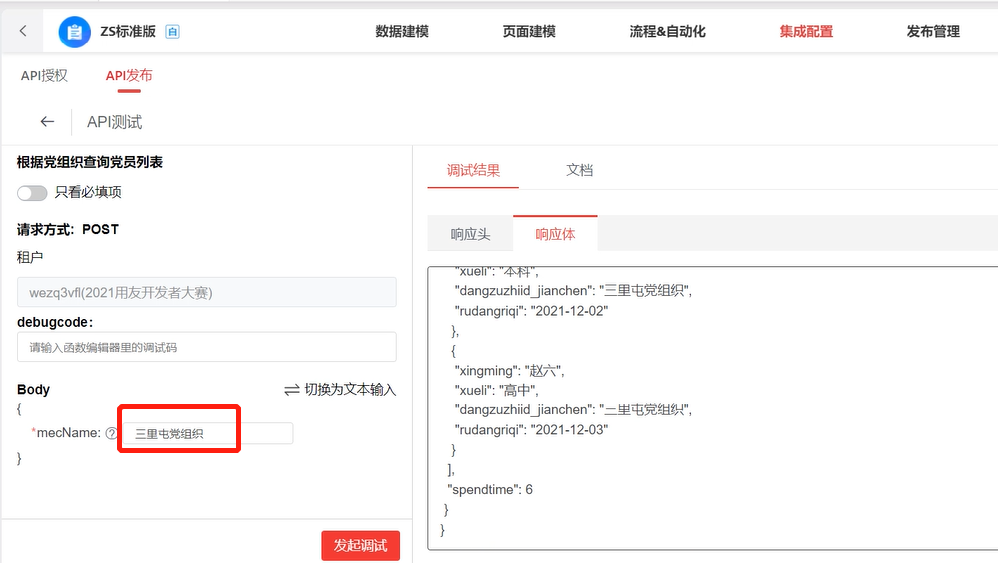The image size is (998, 563).
Task: Click the 租户 field wezq3vfl(2021用友开发者大赛)
Action: tap(207, 293)
